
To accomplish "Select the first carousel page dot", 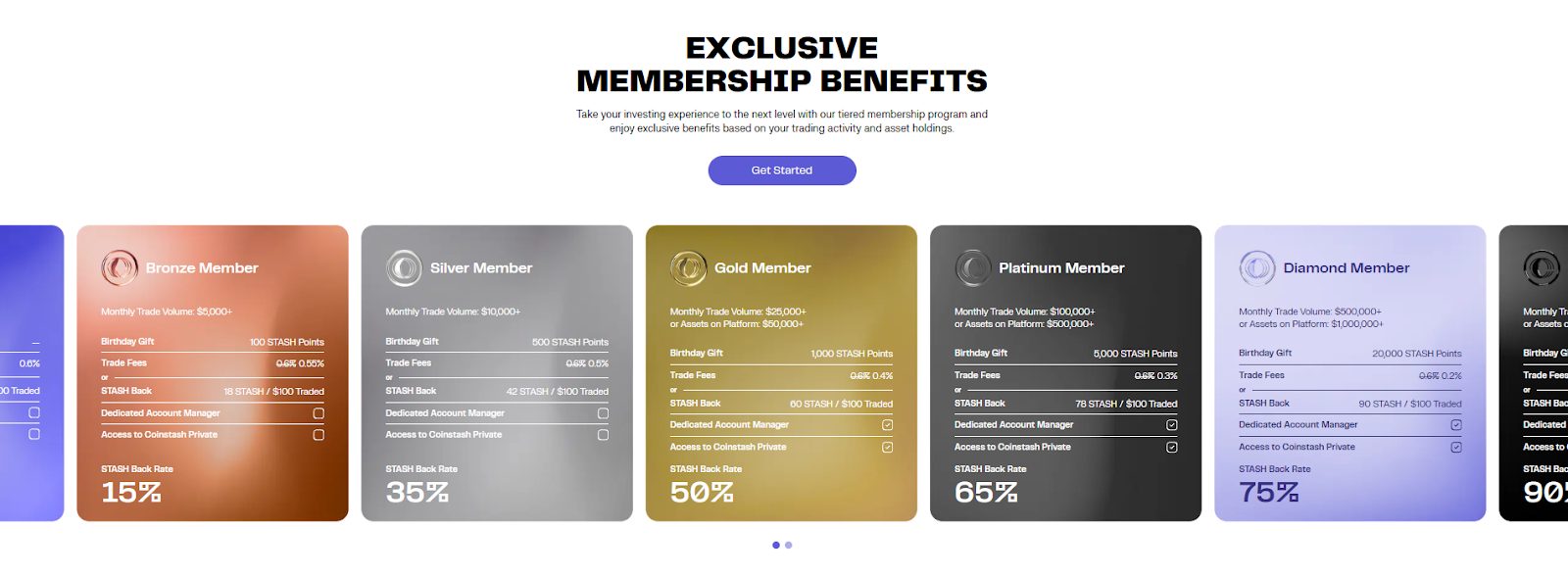I will coord(776,545).
